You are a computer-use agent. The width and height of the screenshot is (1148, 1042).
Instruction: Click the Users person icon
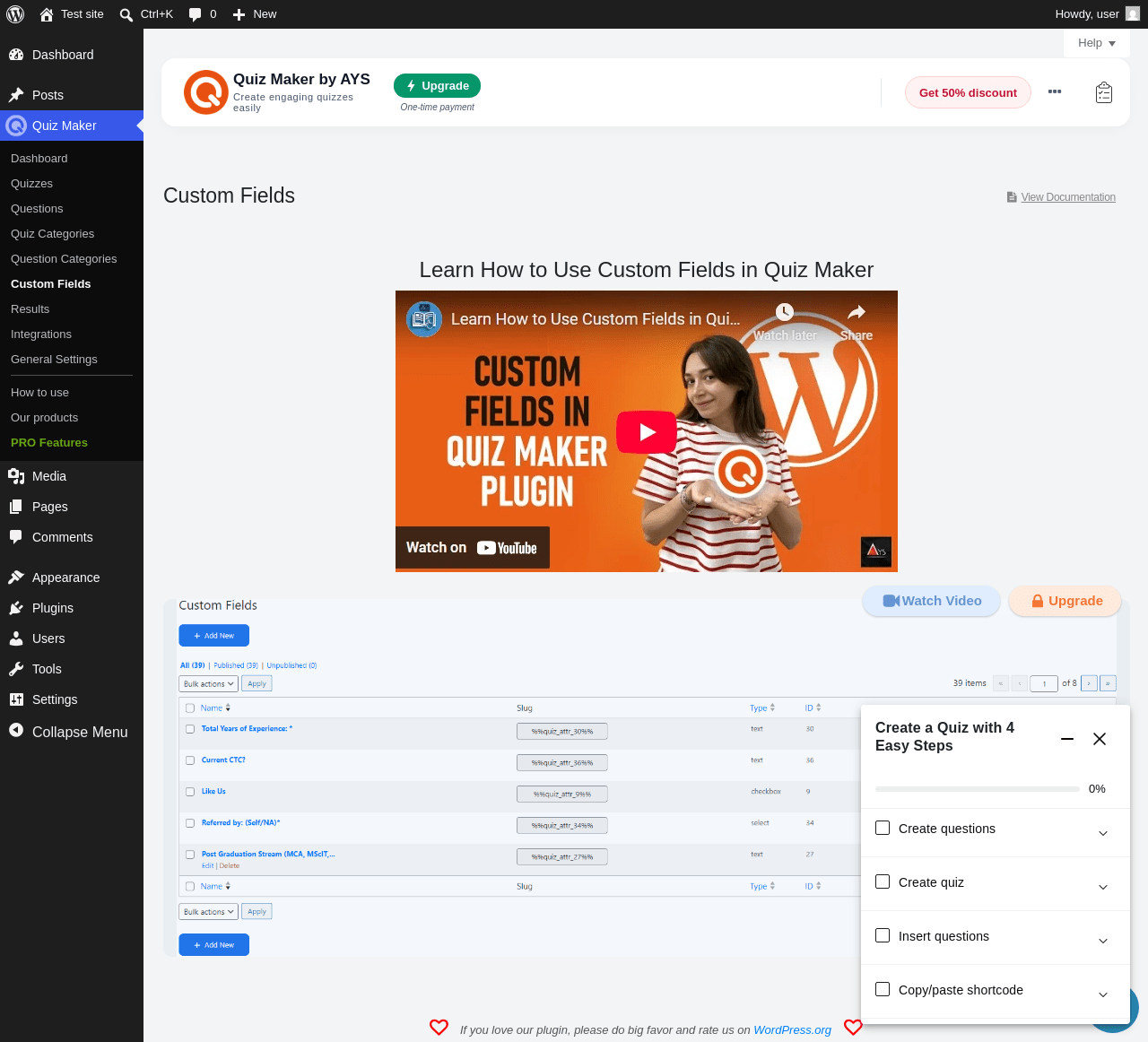point(16,638)
